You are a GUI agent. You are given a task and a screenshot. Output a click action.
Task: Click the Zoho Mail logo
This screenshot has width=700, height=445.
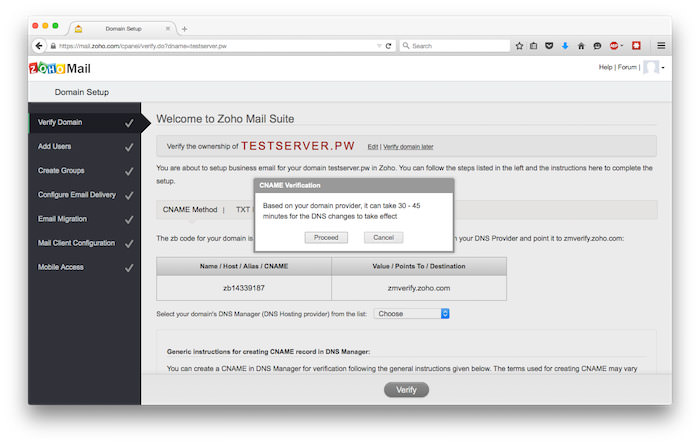point(60,68)
